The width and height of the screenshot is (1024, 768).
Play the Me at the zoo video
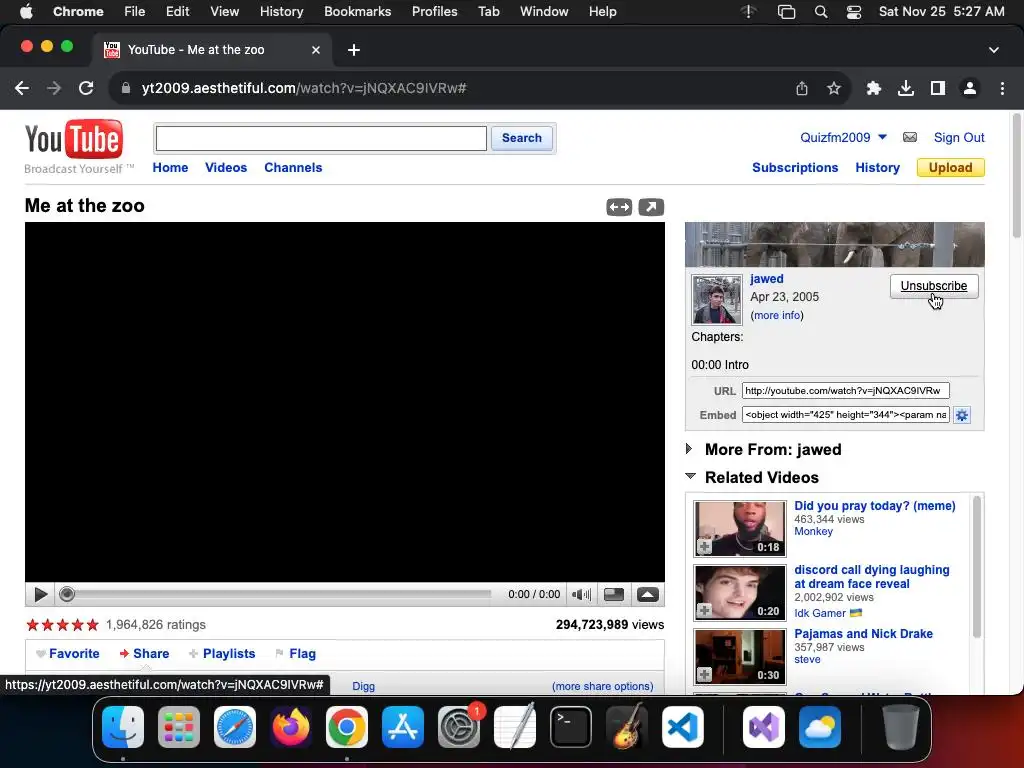point(40,594)
